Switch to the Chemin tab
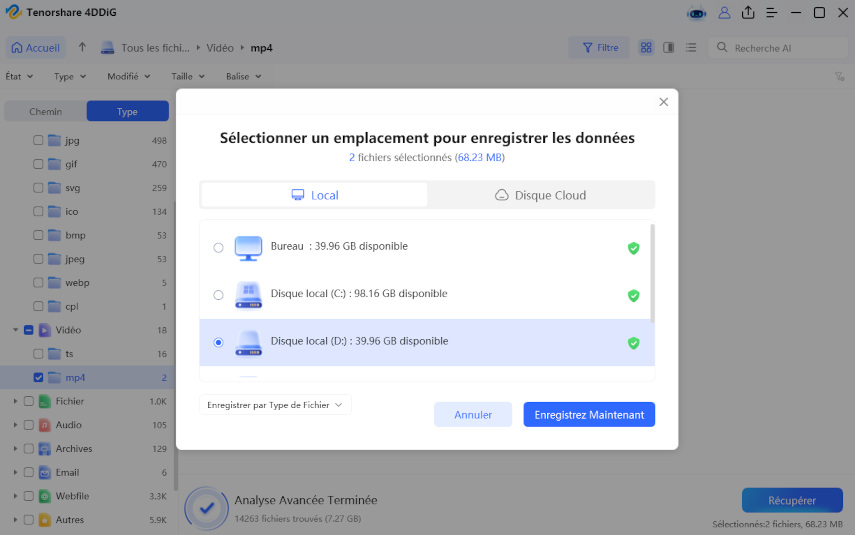The image size is (855, 535). point(45,111)
